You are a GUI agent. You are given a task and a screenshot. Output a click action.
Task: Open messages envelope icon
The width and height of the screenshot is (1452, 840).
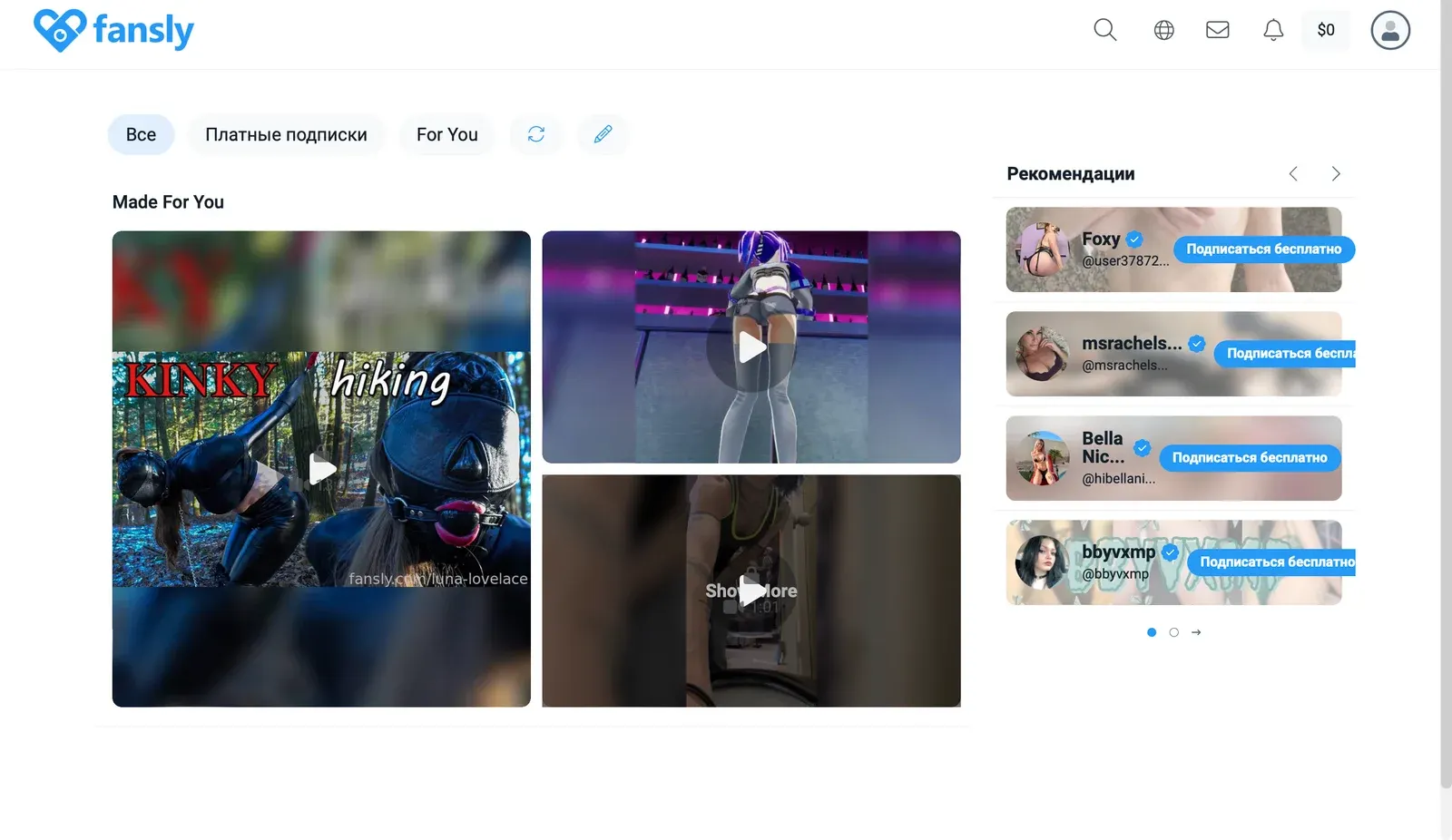[1217, 30]
